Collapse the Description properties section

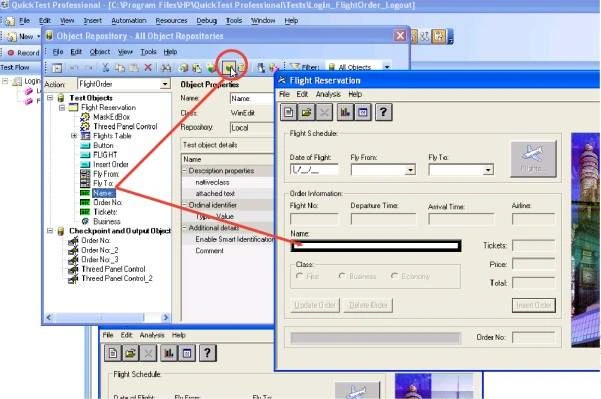click(x=184, y=171)
